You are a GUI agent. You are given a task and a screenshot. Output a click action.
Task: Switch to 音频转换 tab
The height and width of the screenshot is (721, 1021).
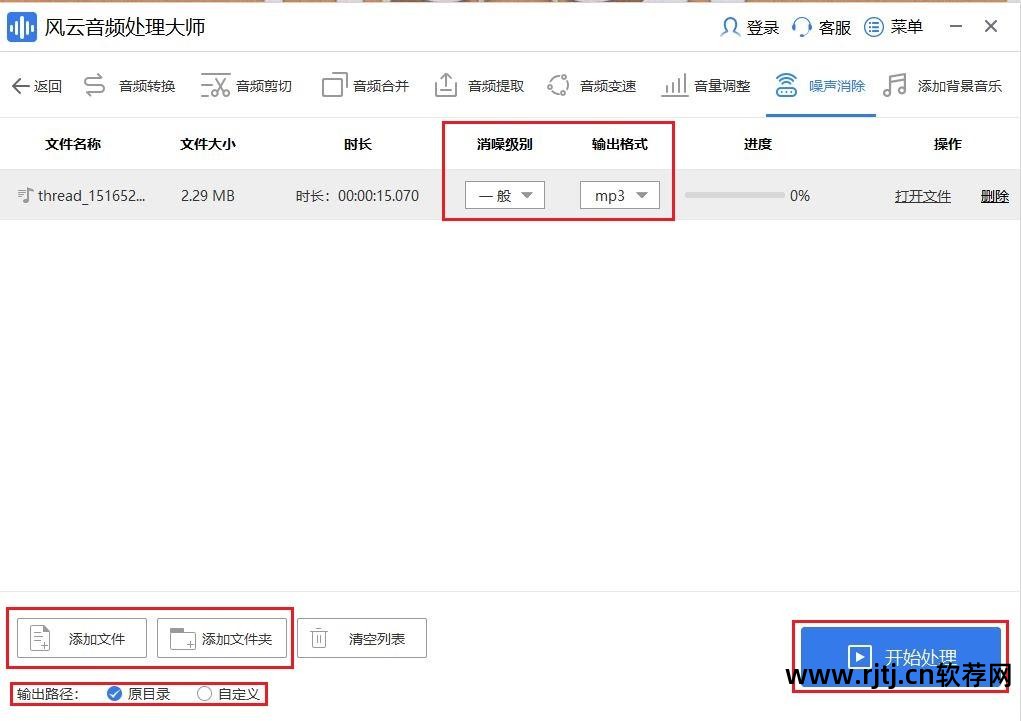pyautogui.click(x=147, y=86)
